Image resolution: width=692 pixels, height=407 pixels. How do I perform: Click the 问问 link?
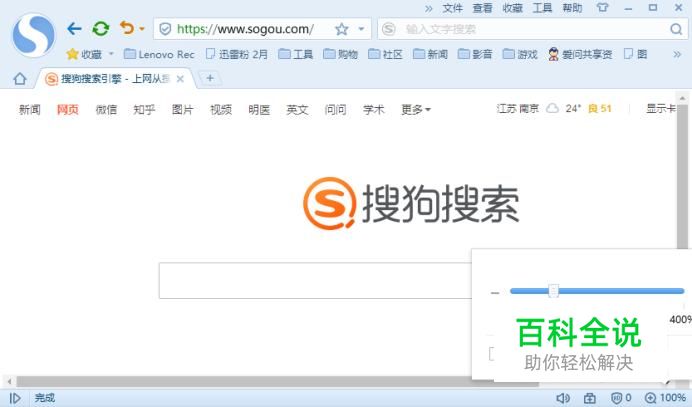pyautogui.click(x=335, y=109)
